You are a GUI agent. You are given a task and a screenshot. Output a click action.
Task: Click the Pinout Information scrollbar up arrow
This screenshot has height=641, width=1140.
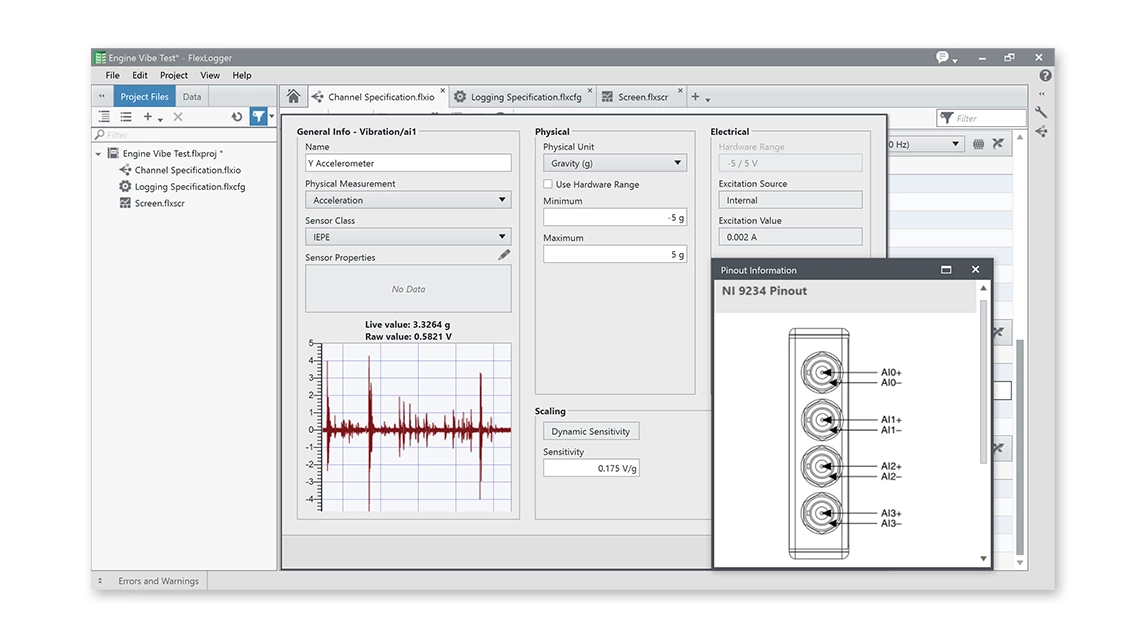[x=984, y=289]
